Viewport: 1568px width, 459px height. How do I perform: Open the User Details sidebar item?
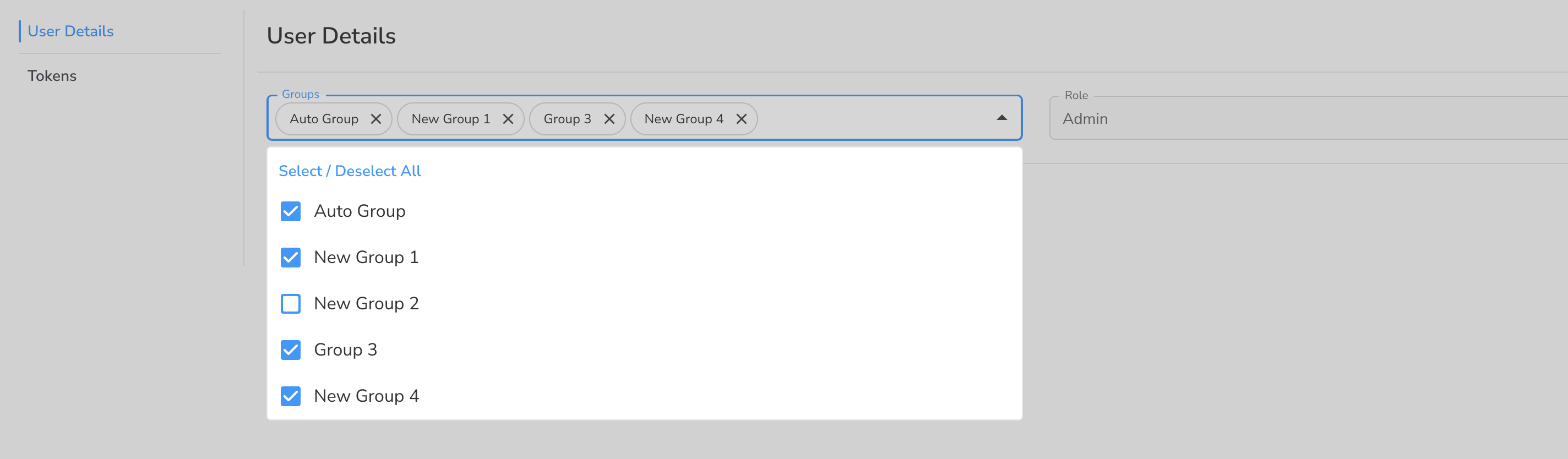click(x=70, y=31)
